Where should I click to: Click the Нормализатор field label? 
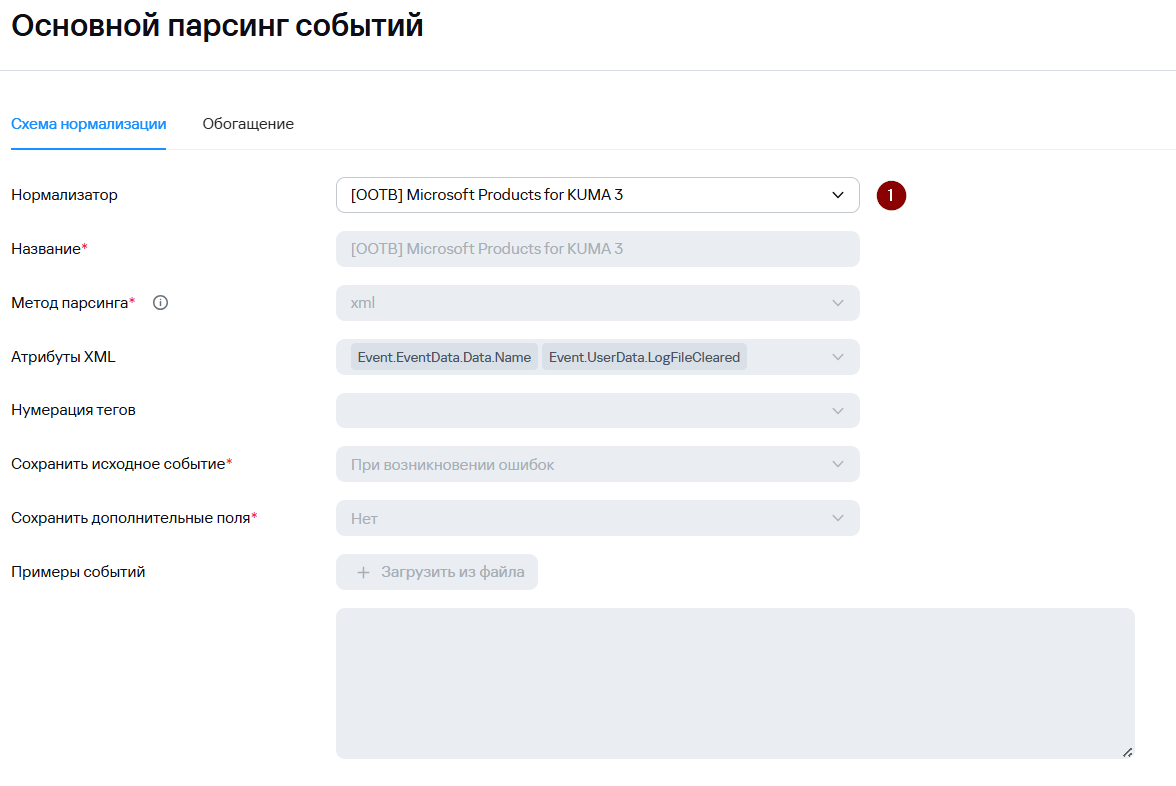coord(64,195)
